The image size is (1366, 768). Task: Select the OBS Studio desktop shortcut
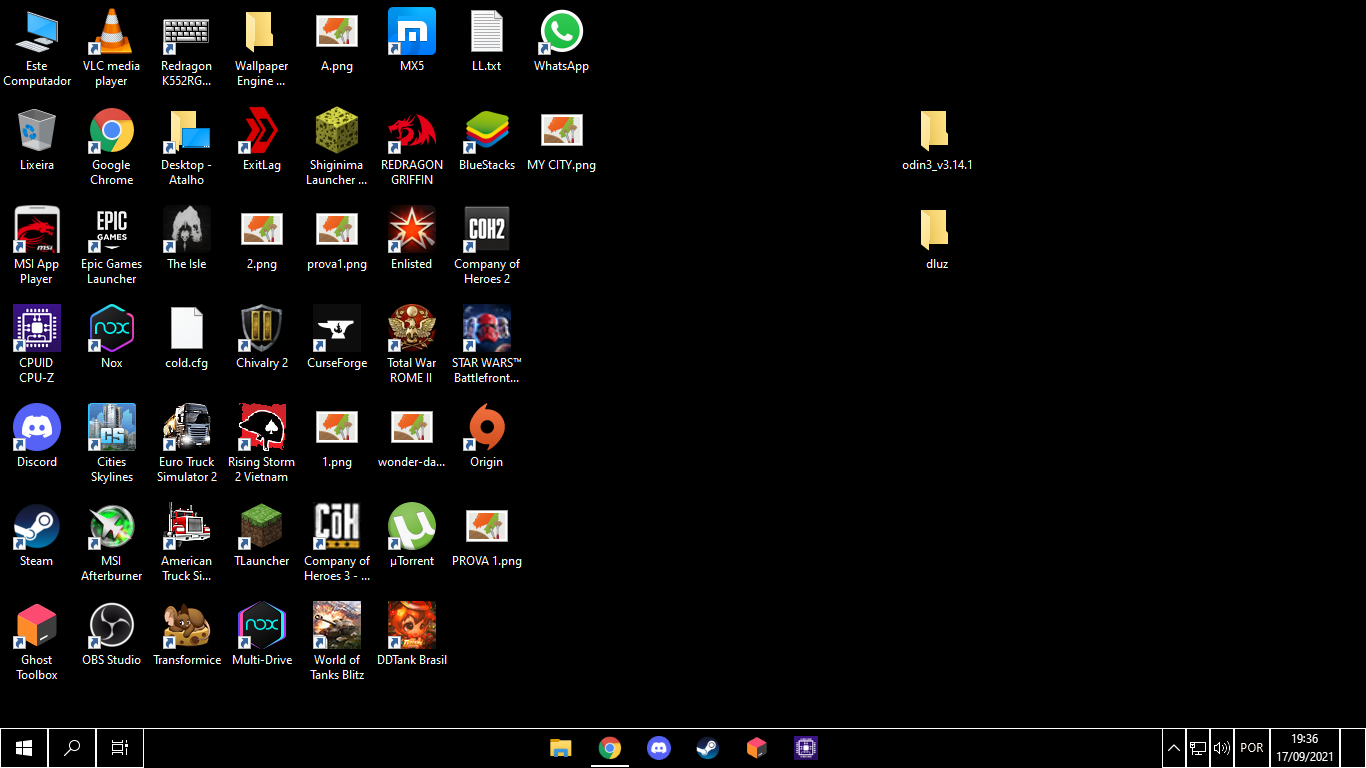pos(112,634)
